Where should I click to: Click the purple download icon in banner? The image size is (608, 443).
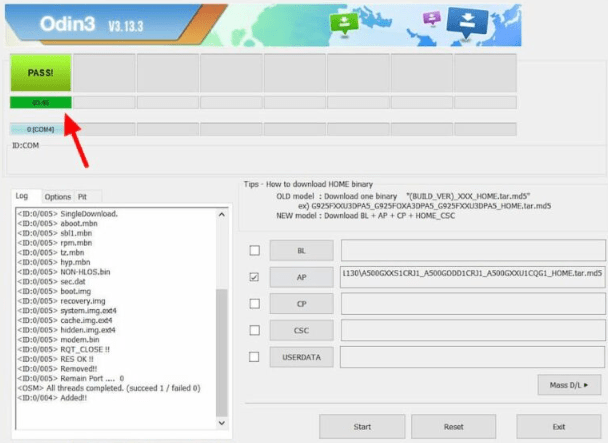(432, 19)
